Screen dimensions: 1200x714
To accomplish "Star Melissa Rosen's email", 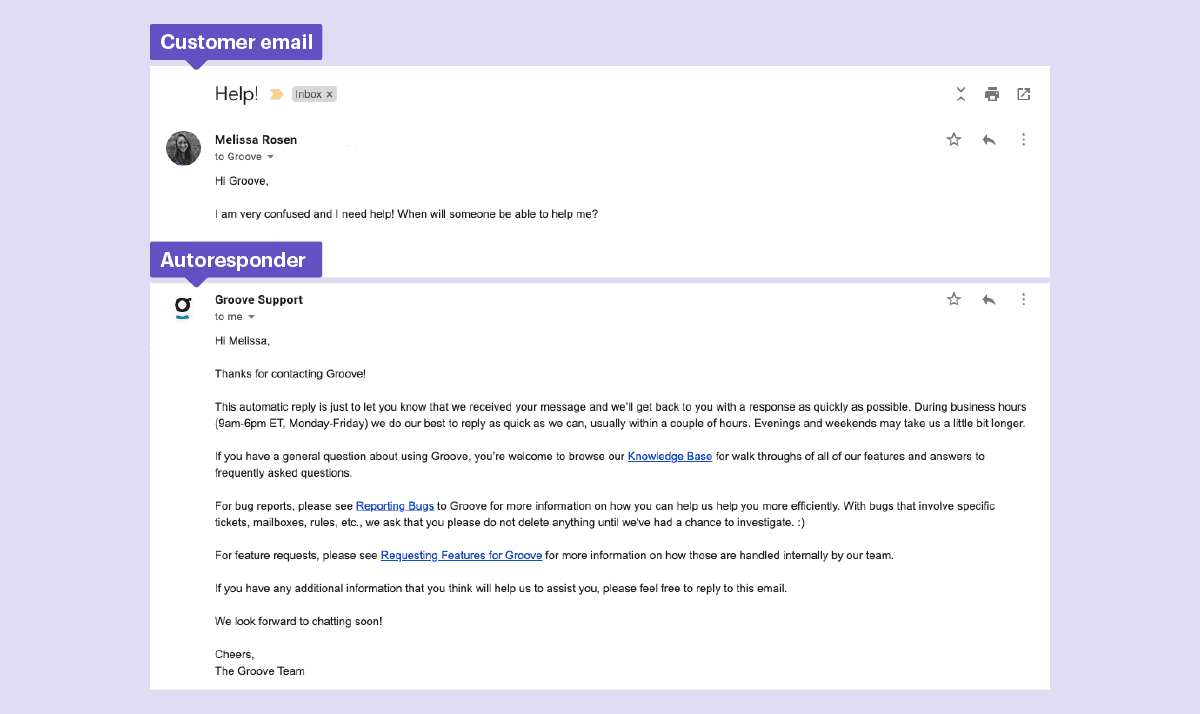I will point(953,139).
